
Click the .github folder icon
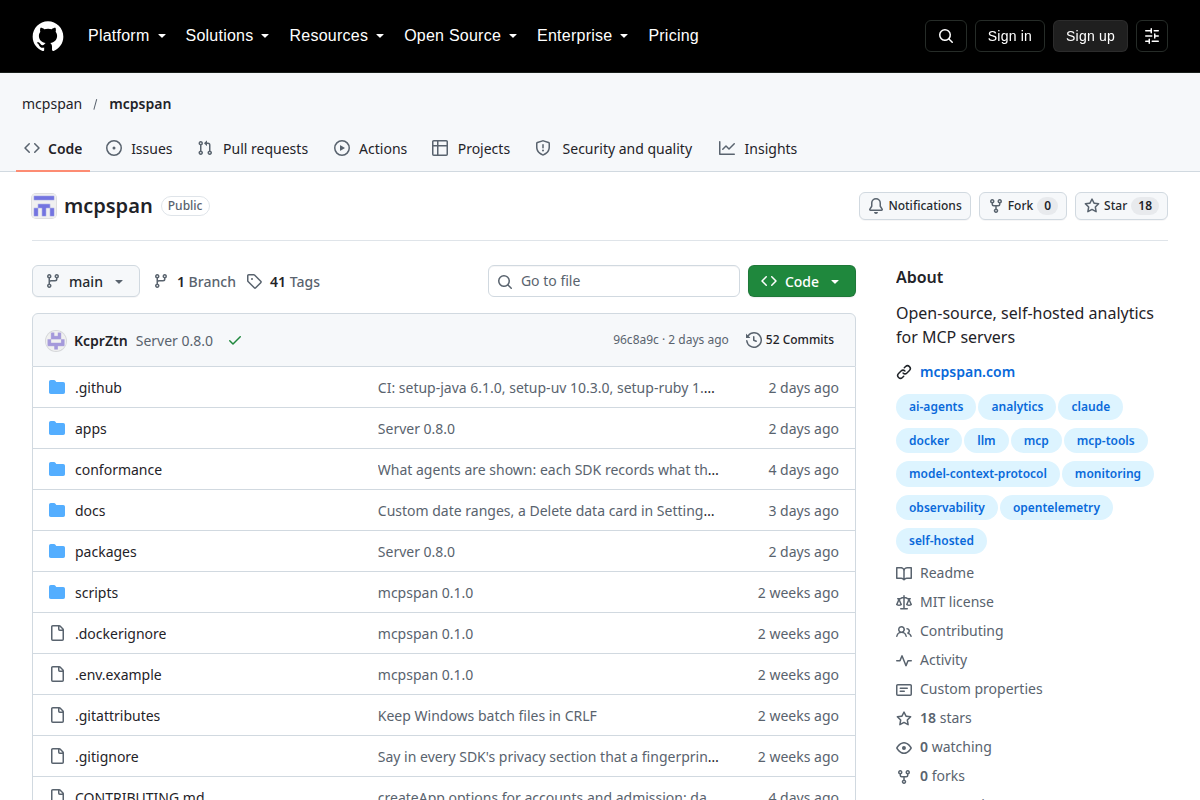[x=57, y=388]
